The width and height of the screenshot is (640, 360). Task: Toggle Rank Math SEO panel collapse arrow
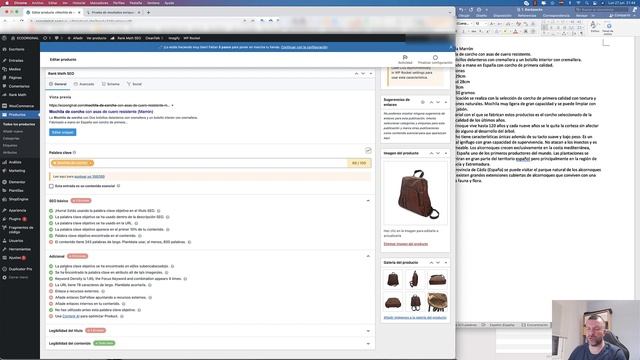pos(371,73)
